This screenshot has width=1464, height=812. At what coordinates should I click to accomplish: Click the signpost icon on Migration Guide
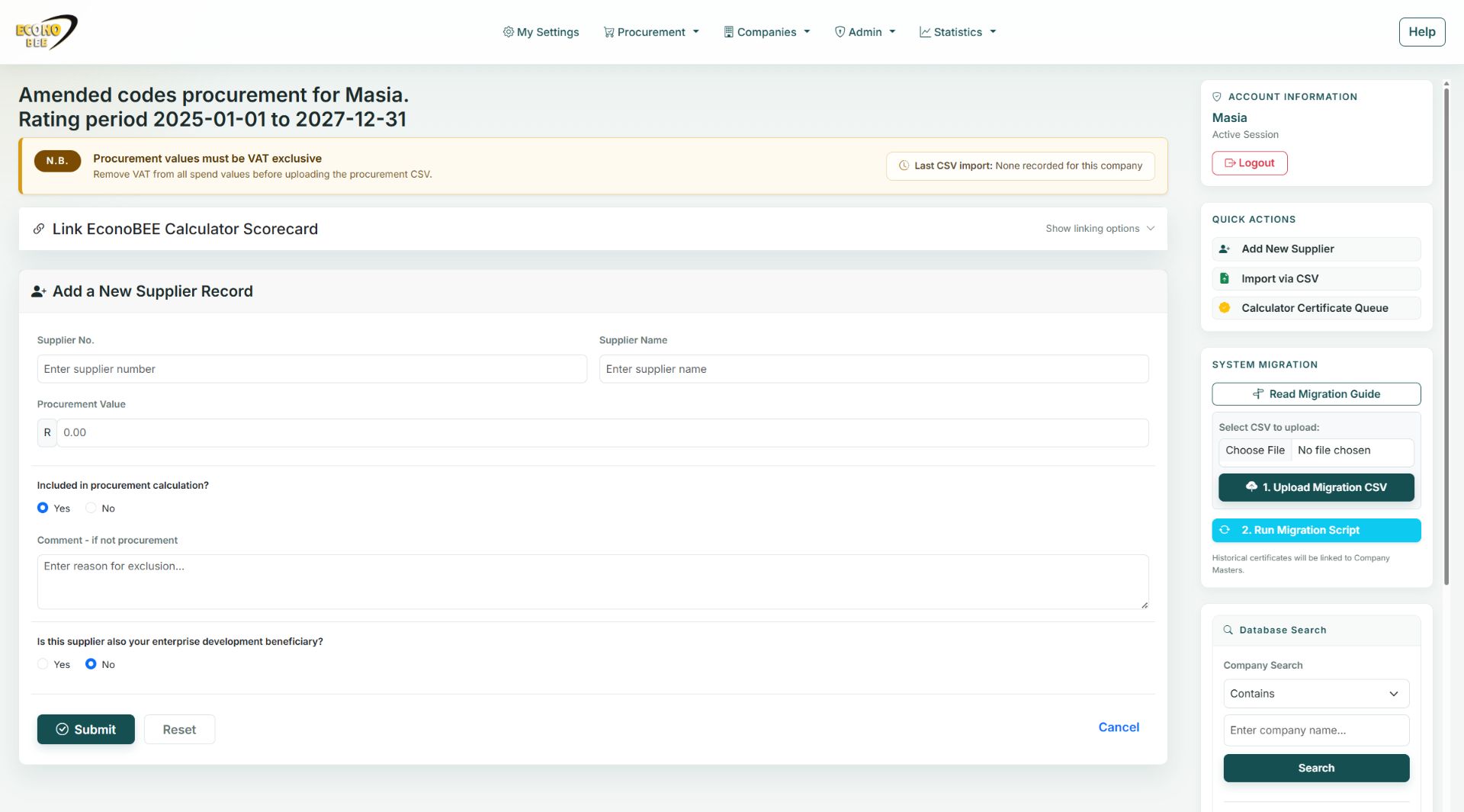1258,394
